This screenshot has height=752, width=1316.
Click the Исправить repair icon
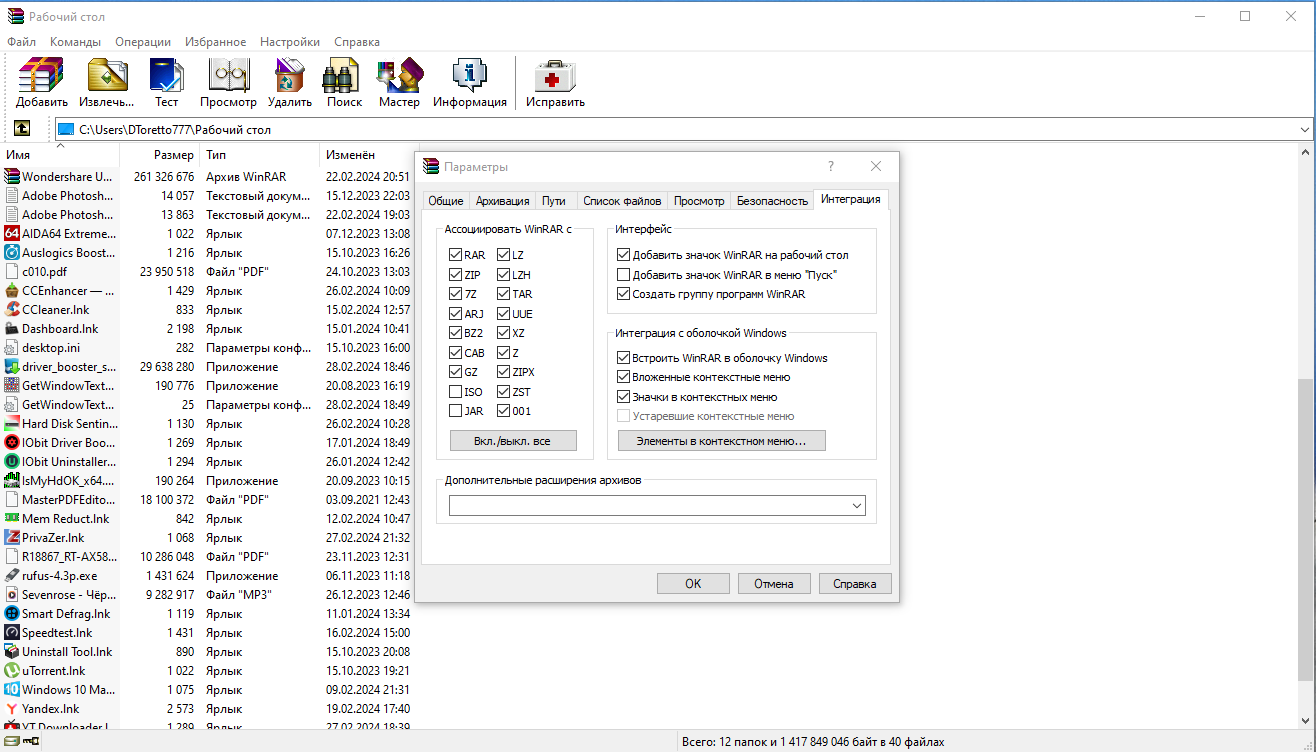coord(555,75)
